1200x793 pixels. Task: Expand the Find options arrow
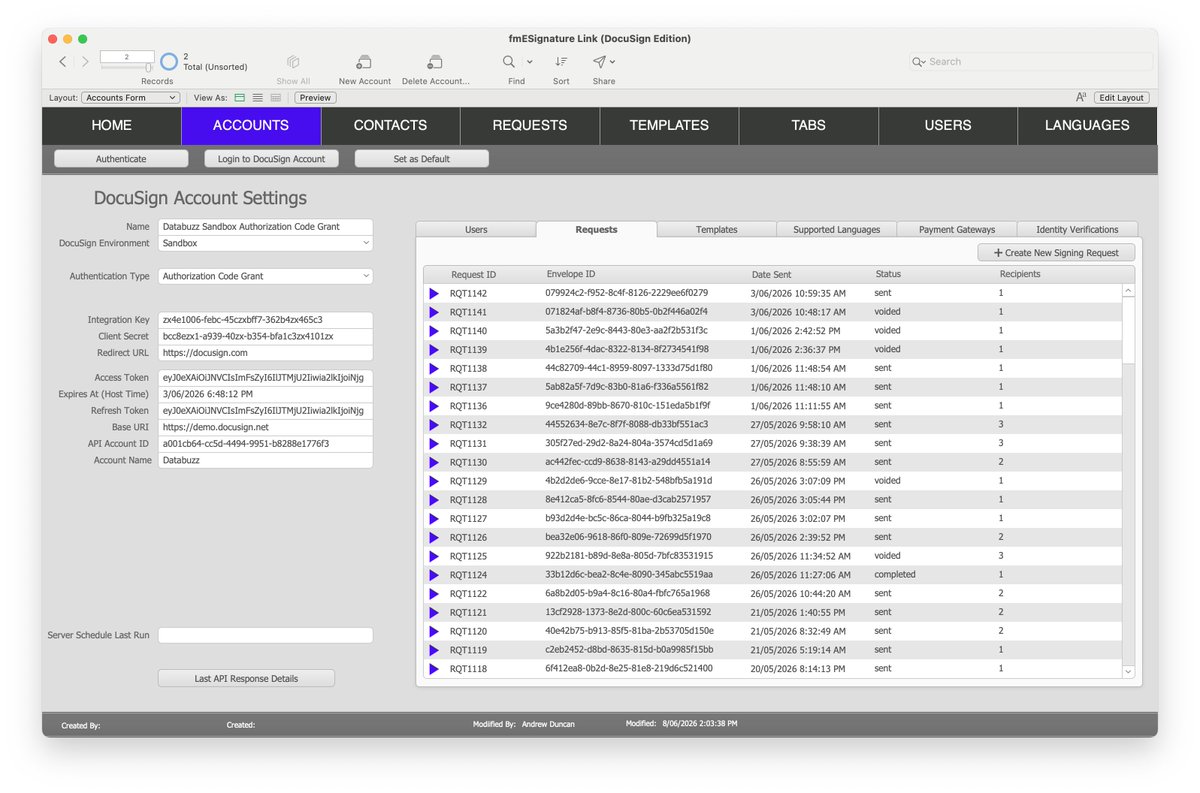click(530, 62)
